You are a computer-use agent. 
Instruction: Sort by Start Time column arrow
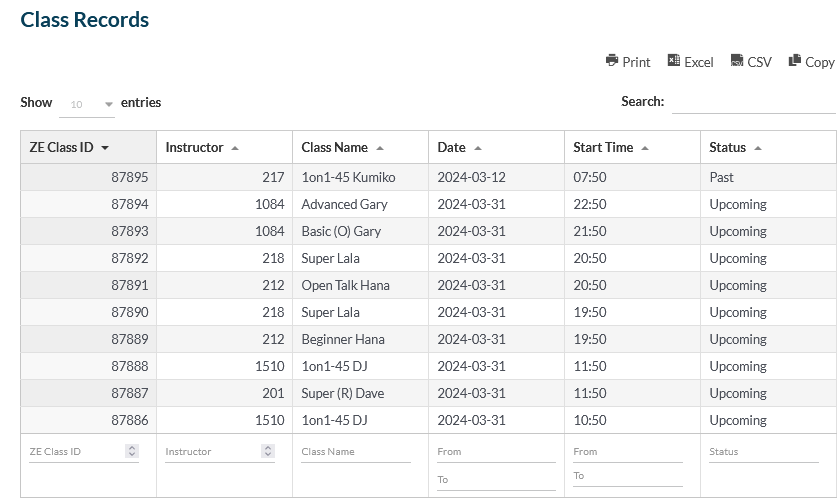(x=645, y=148)
